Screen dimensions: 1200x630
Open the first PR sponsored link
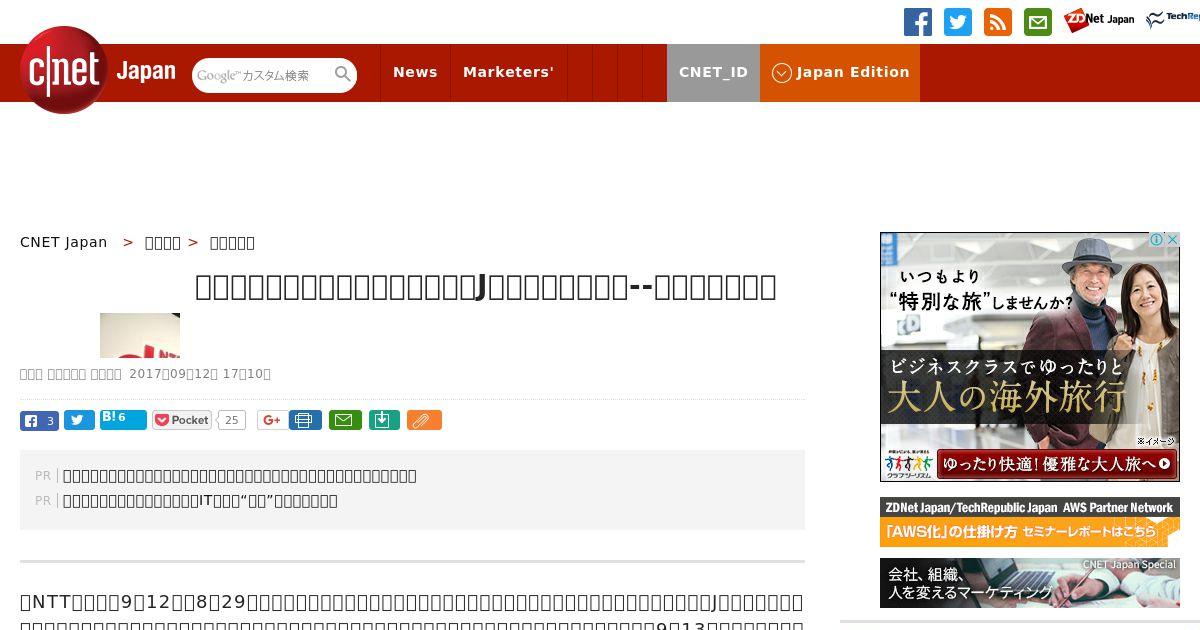(x=240, y=476)
